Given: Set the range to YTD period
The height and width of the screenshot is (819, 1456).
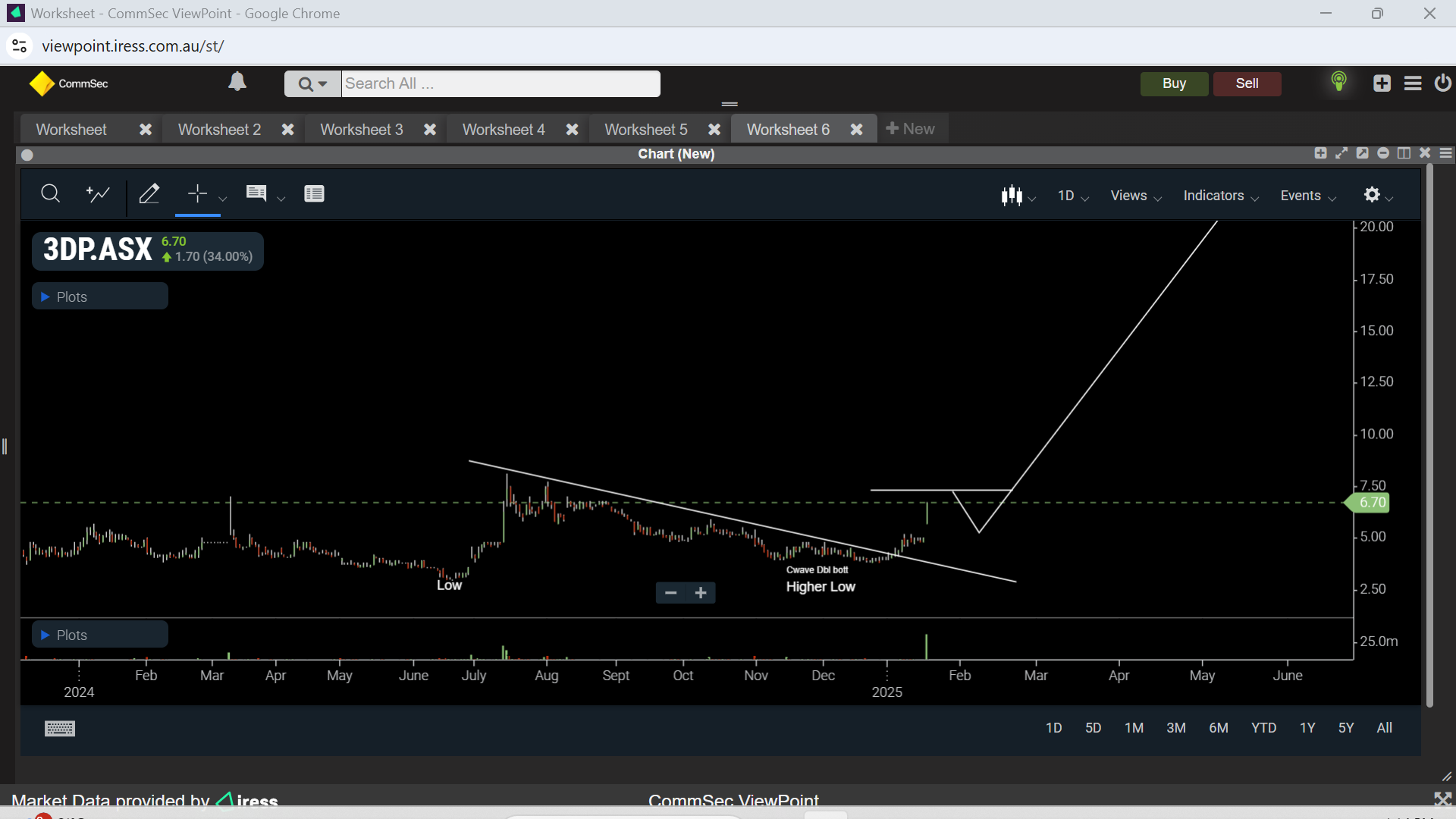Looking at the screenshot, I should tap(1263, 728).
